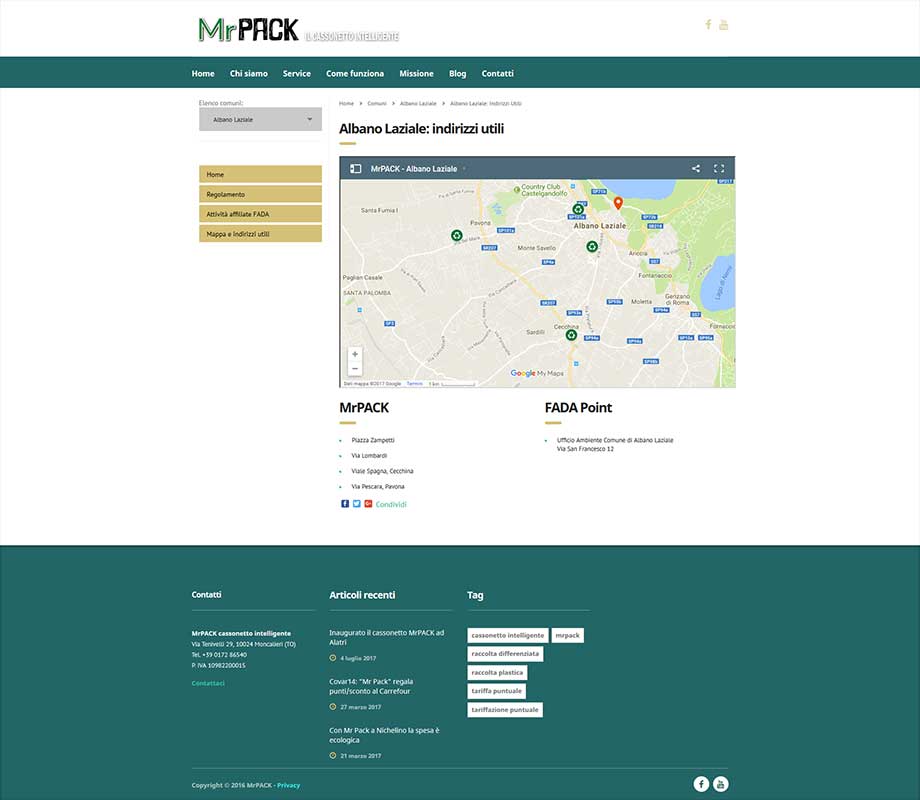Click the cassonetto intelligente tag

pyautogui.click(x=508, y=635)
